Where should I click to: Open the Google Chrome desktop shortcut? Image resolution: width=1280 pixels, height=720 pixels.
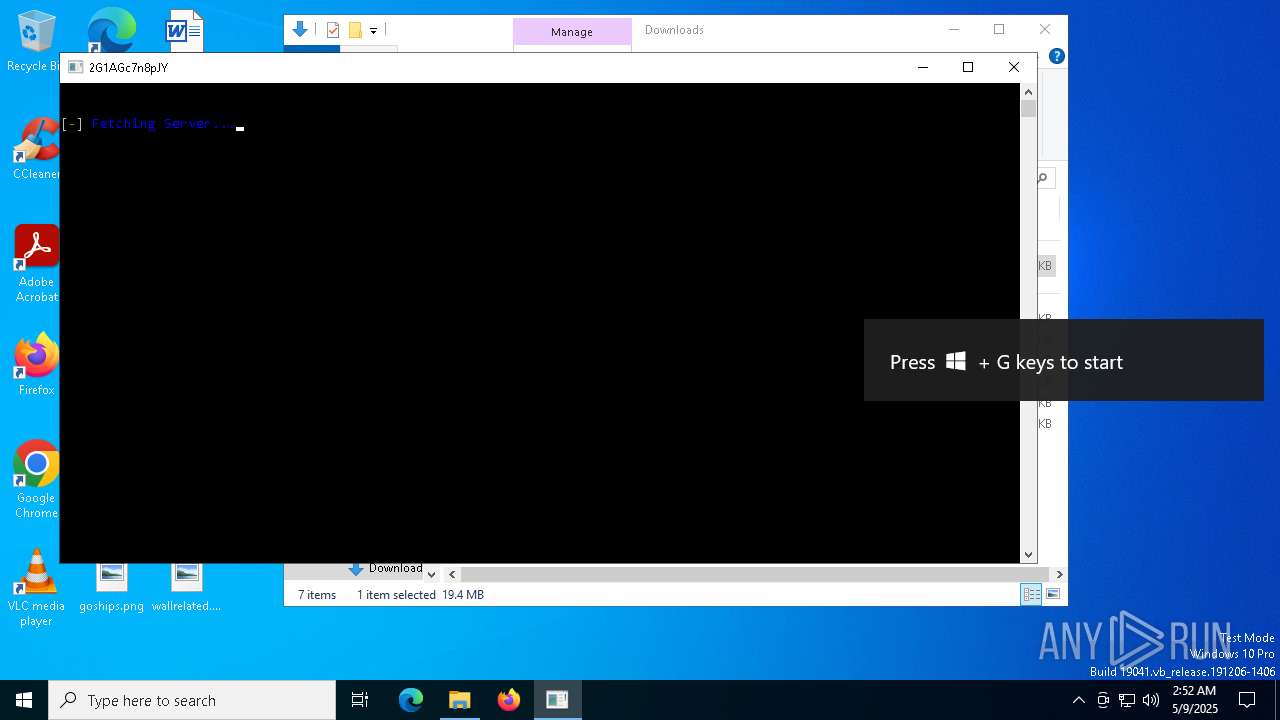[x=36, y=479]
